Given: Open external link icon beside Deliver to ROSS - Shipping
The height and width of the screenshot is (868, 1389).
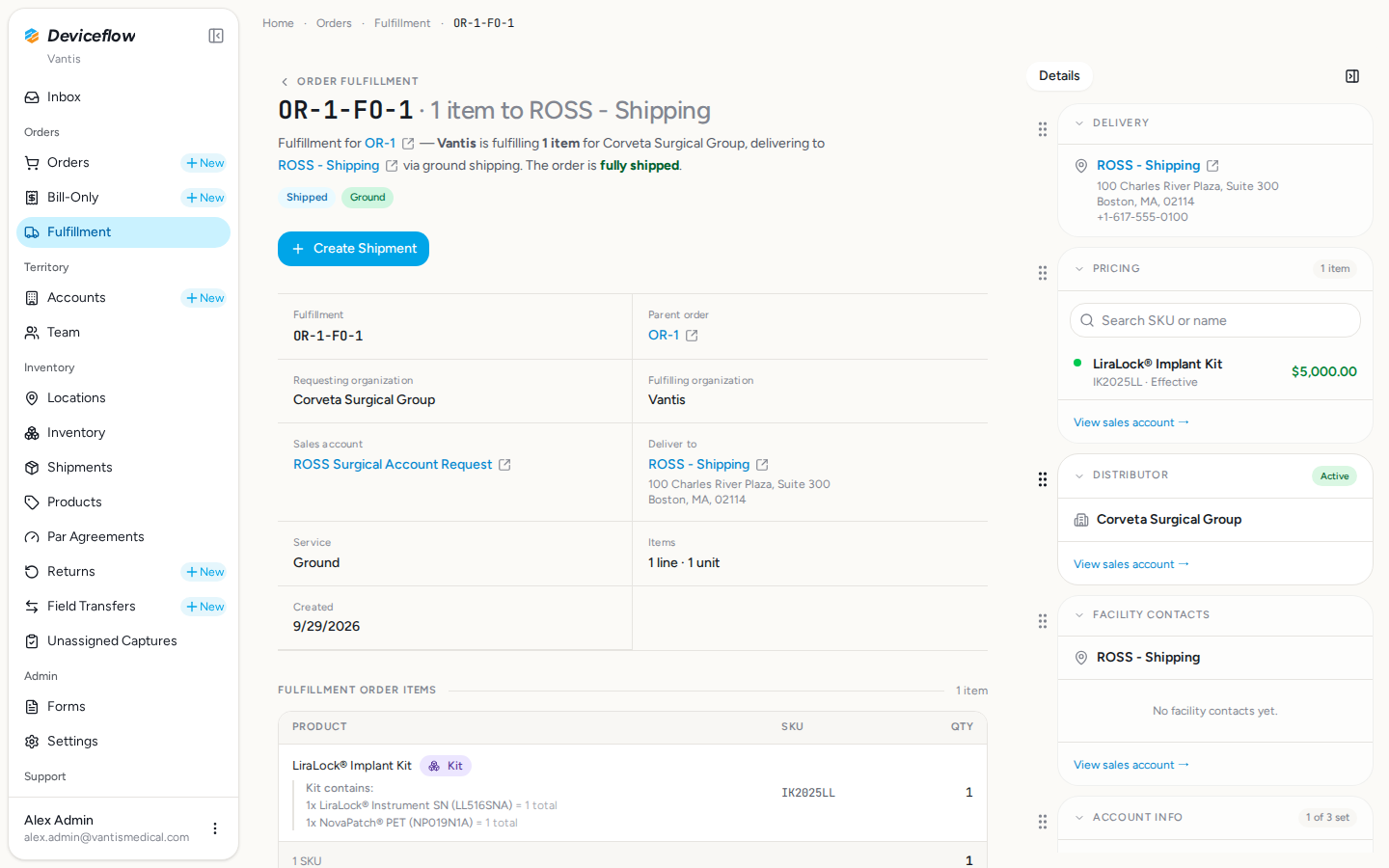Looking at the screenshot, I should (x=762, y=465).
